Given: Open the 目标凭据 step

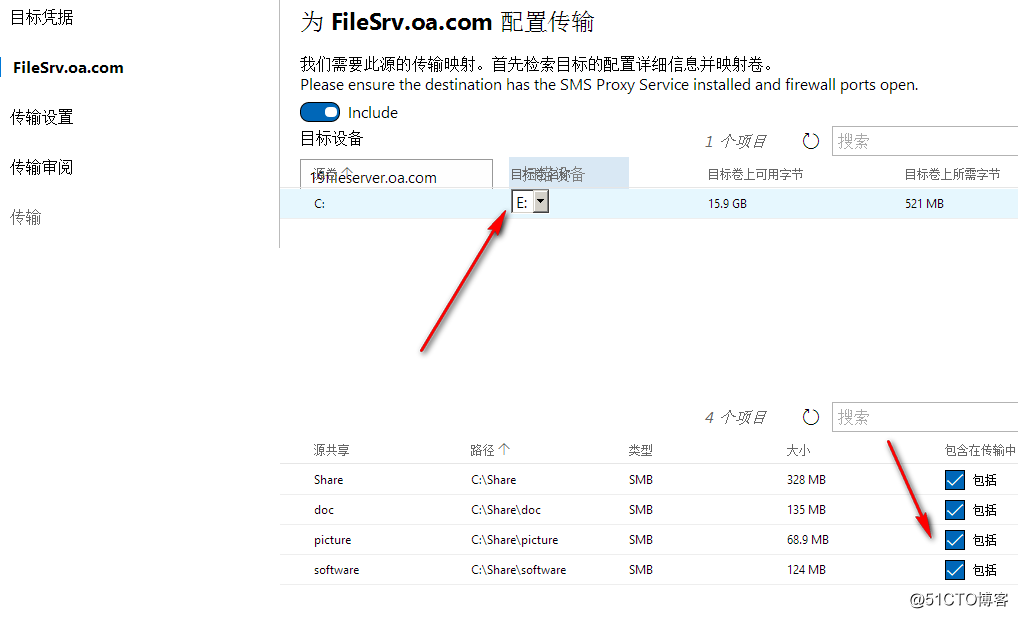Looking at the screenshot, I should [42, 18].
